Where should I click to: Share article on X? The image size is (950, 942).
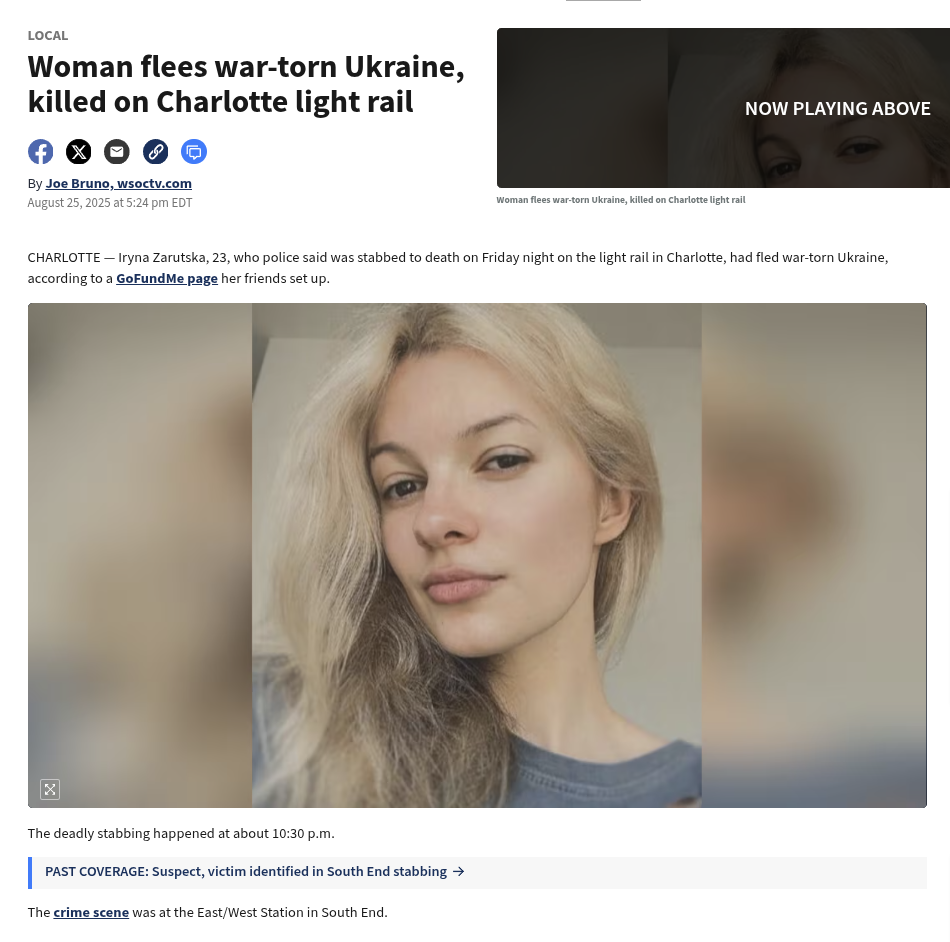point(79,151)
